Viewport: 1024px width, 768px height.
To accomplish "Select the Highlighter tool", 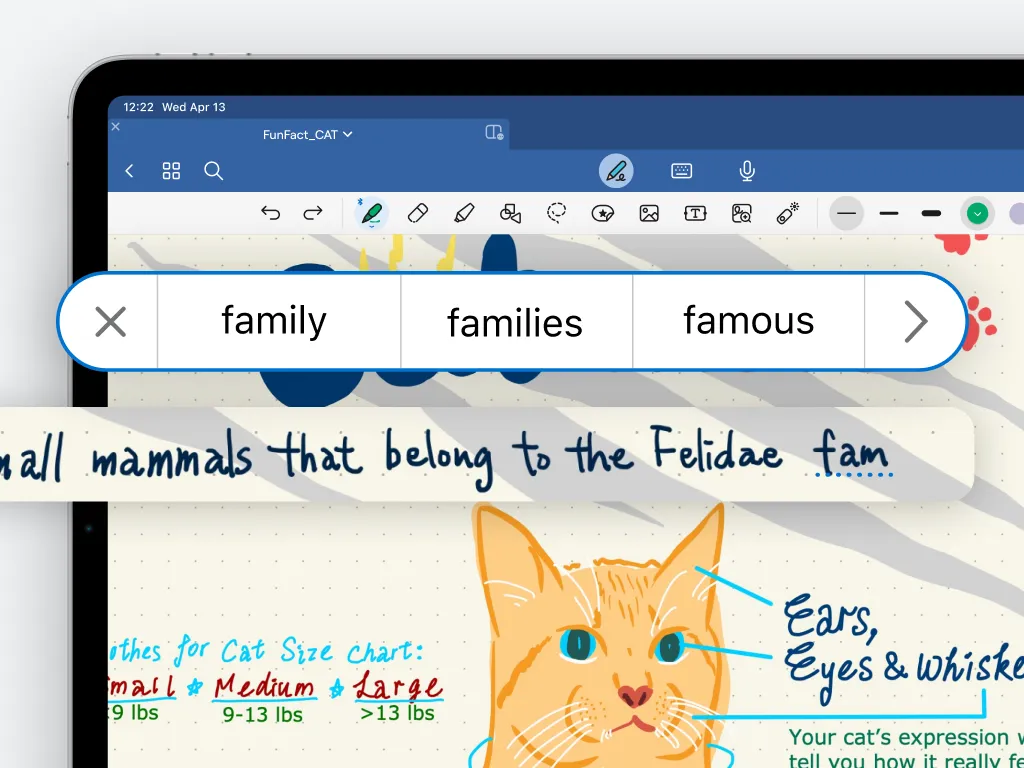I will (x=464, y=213).
